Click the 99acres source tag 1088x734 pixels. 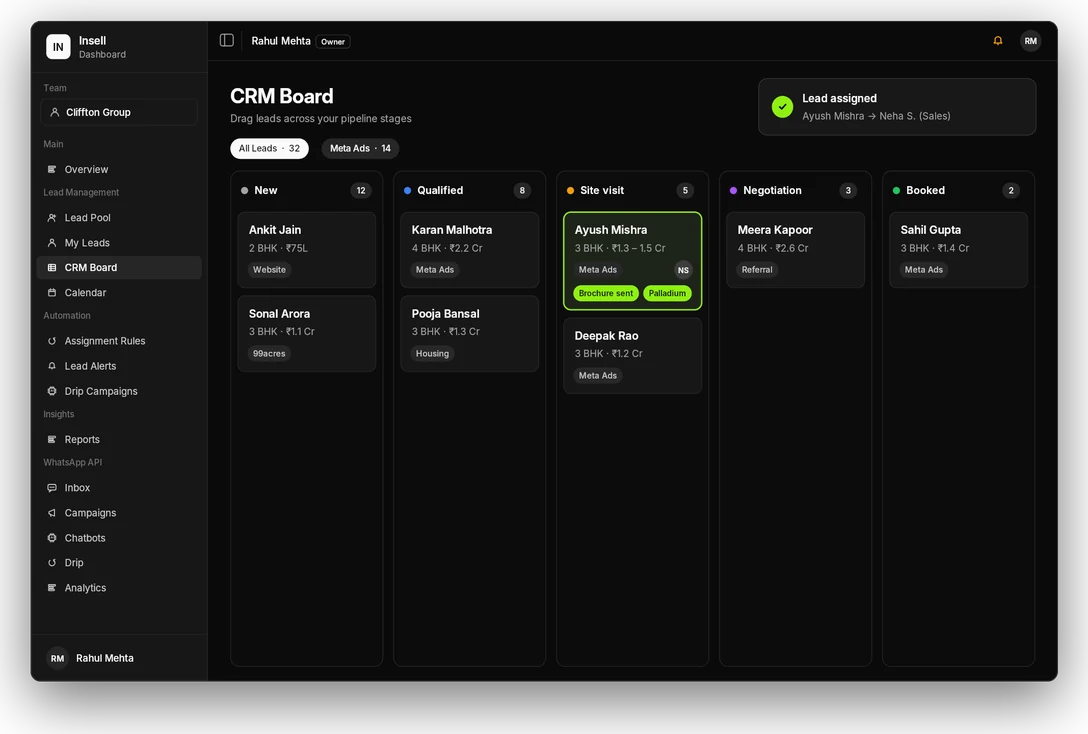[x=269, y=354]
